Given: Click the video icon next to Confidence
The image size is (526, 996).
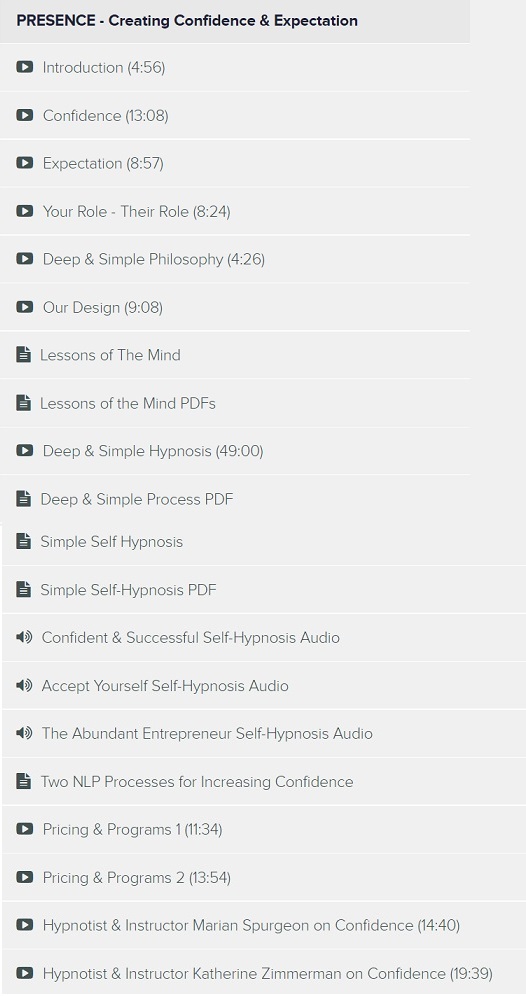Looking at the screenshot, I should click(24, 115).
